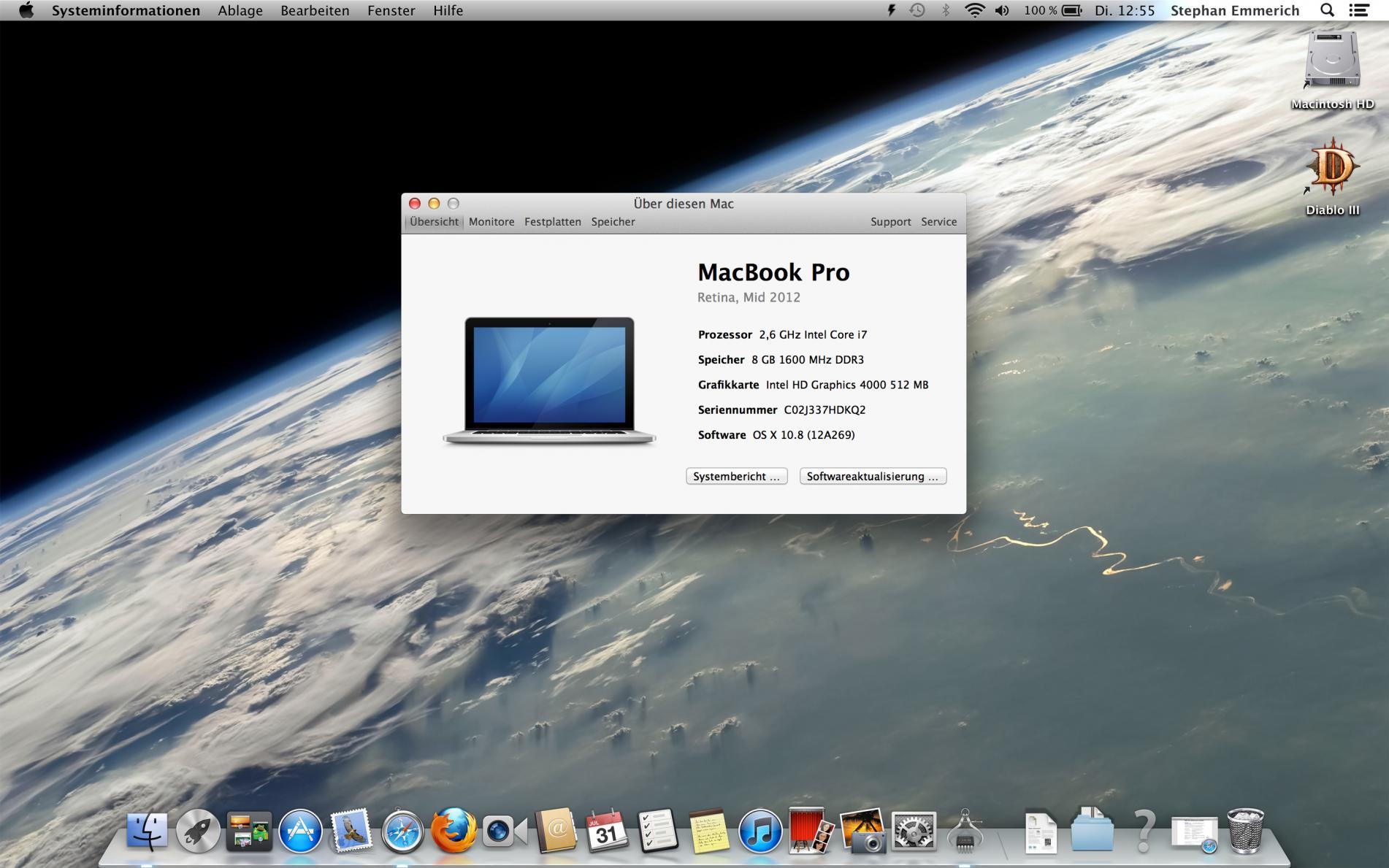Screen dimensions: 1389x868
Task: Launch iTunes from the dock
Action: tap(760, 831)
